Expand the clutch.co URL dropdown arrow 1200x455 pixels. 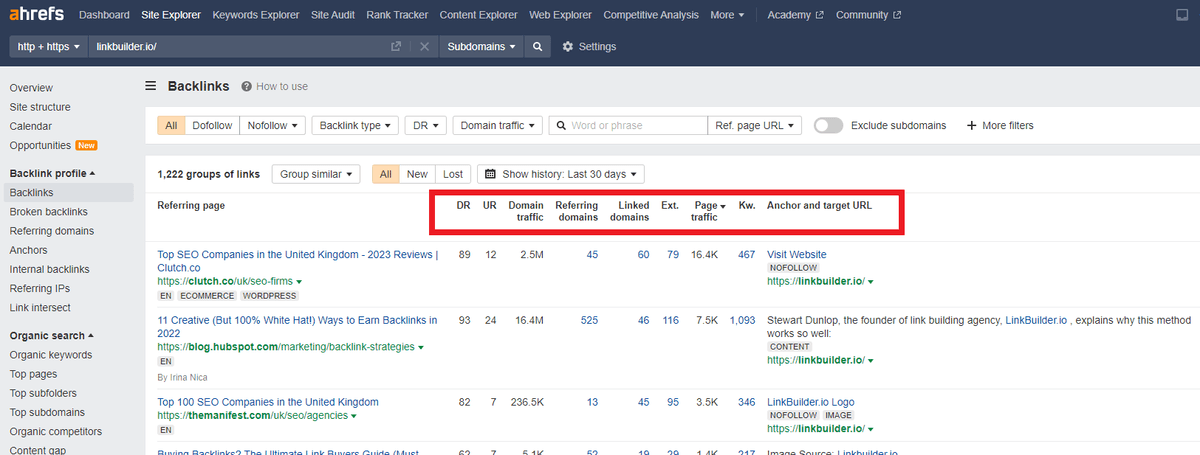[299, 283]
